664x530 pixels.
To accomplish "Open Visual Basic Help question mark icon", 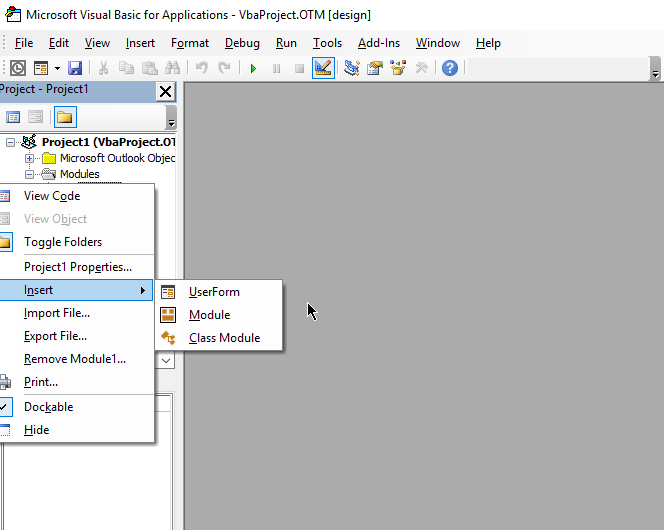I will pos(450,68).
